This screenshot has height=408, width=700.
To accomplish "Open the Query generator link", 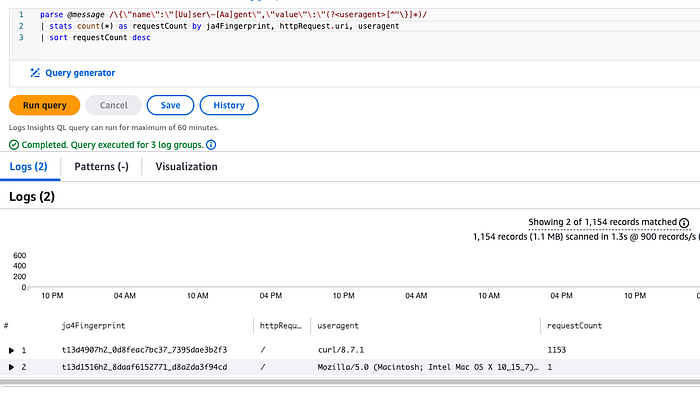I will [80, 73].
